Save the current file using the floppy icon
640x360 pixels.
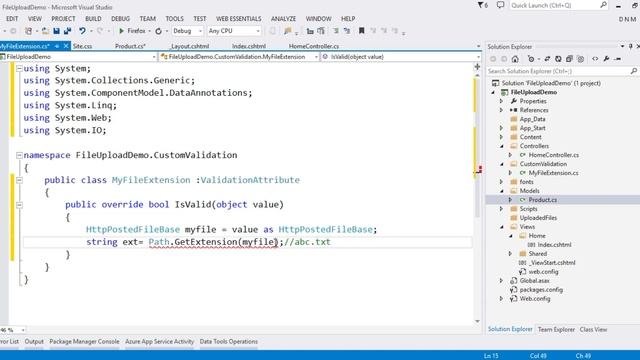click(56, 31)
